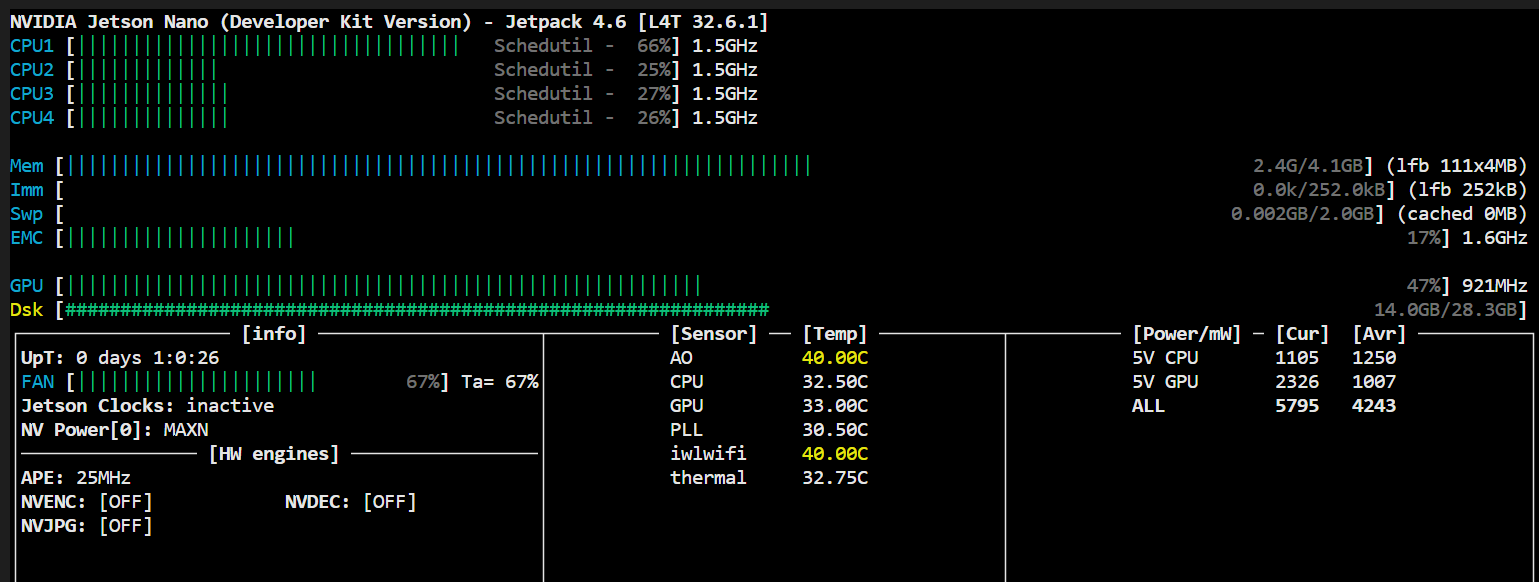The image size is (1539, 582).
Task: Select 'APE: 25MHz' entry
Action: click(x=76, y=478)
